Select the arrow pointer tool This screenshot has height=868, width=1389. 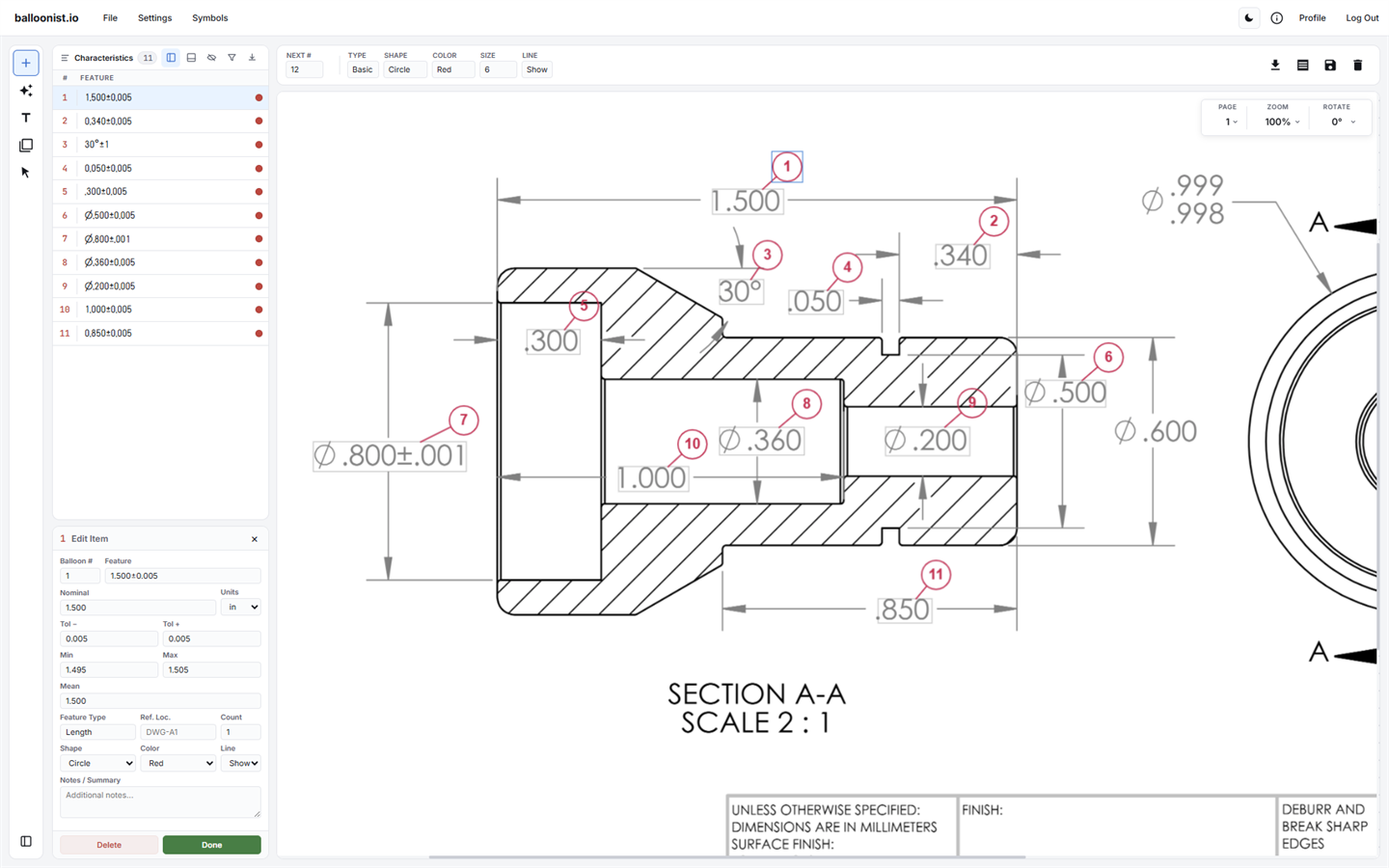click(26, 173)
